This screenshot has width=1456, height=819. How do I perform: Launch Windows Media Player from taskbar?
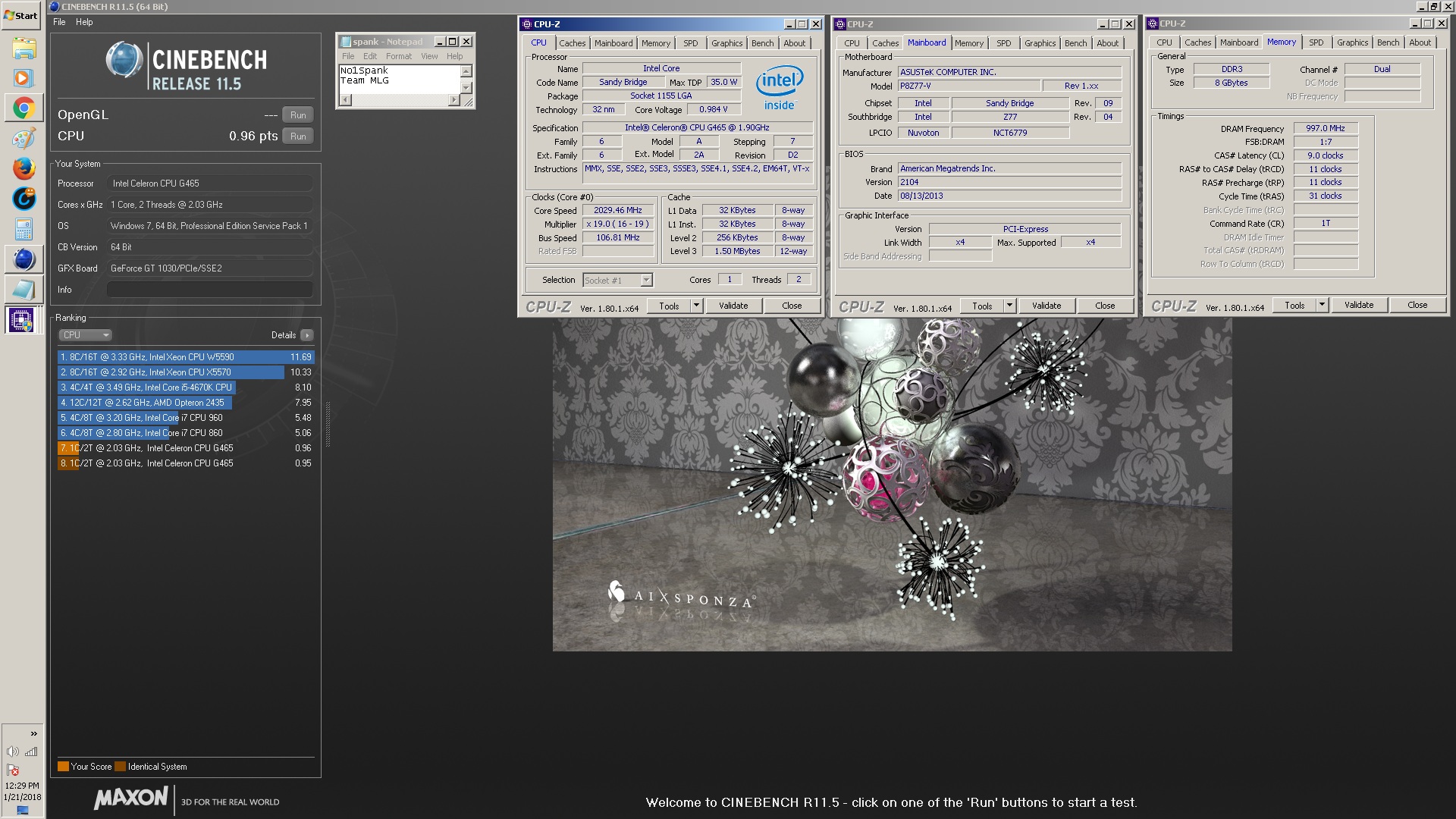pyautogui.click(x=24, y=78)
